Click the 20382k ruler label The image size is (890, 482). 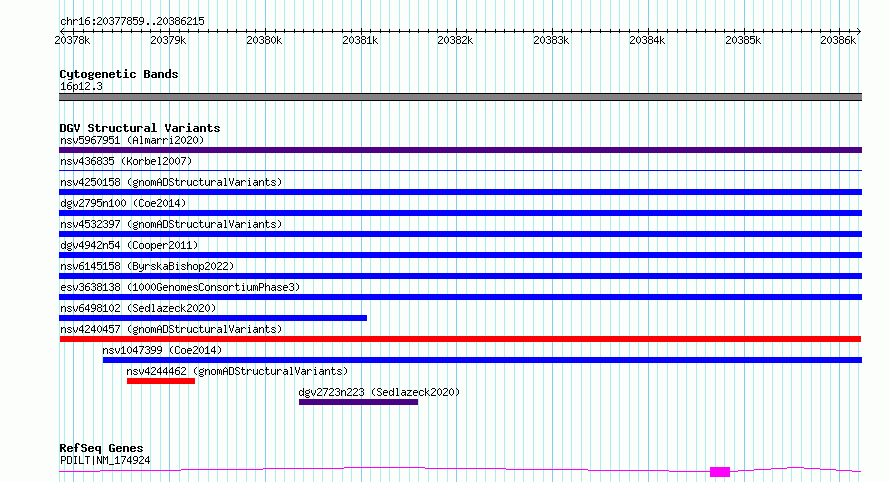455,40
